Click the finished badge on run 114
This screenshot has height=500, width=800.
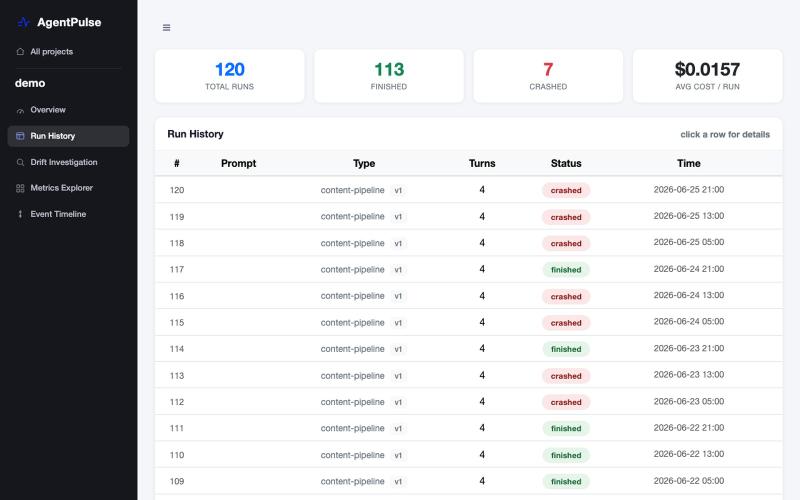click(x=566, y=349)
